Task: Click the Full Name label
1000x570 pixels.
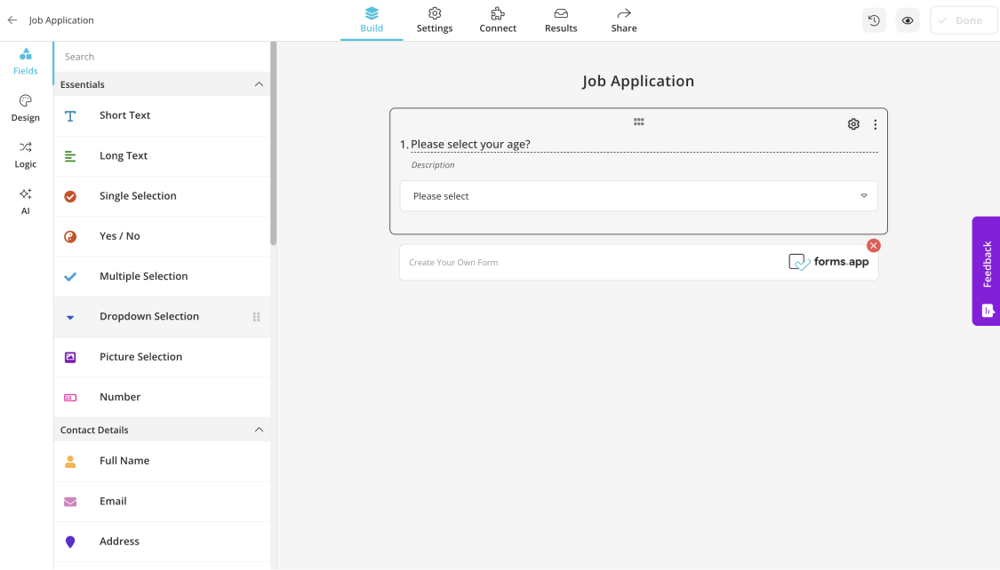Action: 124,460
